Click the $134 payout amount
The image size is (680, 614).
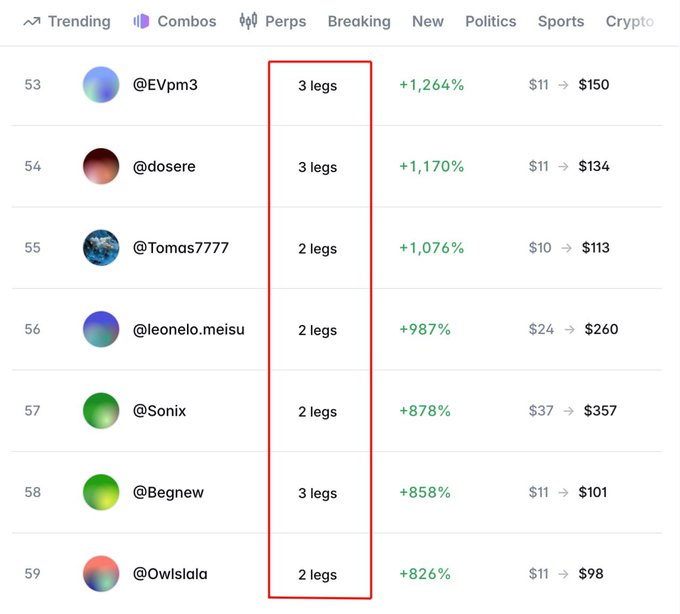tap(594, 166)
